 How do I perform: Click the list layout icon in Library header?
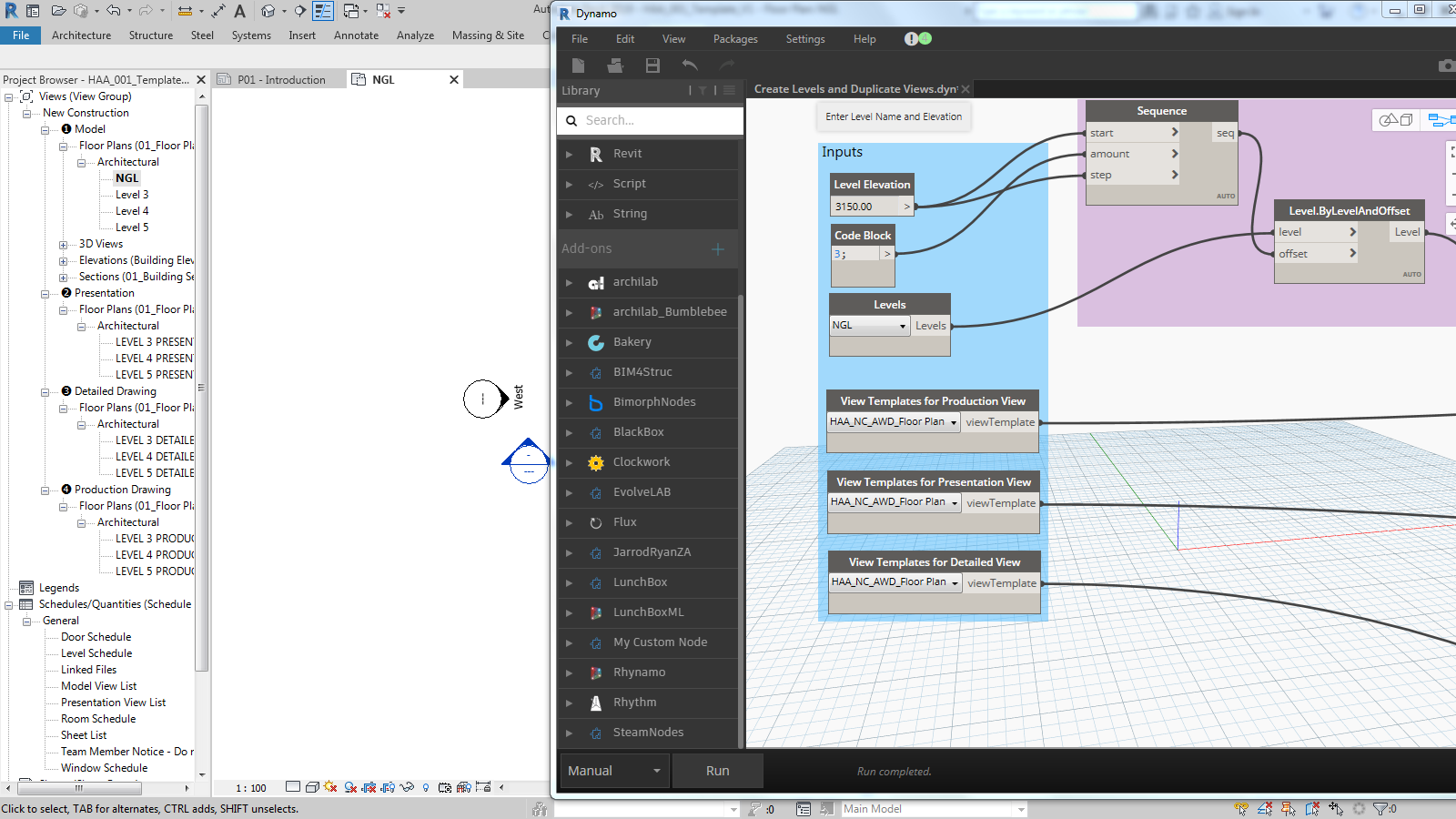tap(729, 90)
